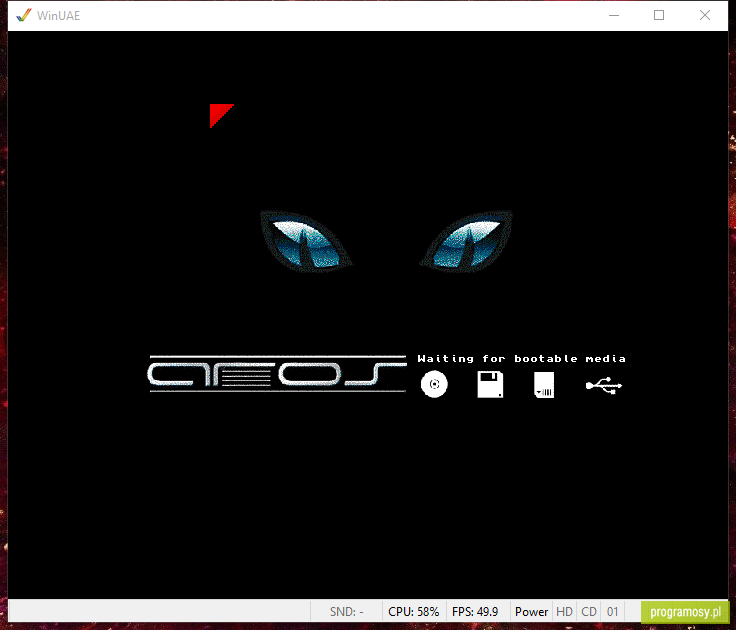
Task: Click the FPS: 49.9 status entry
Action: click(475, 612)
